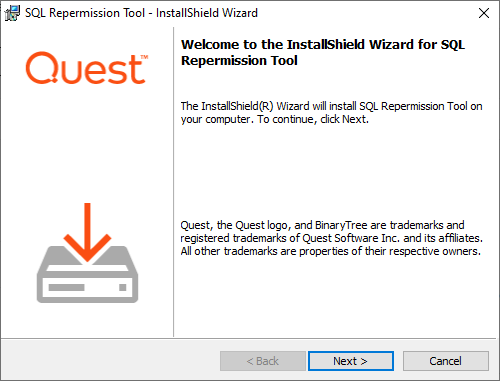Click the orange Quest logo

pyautogui.click(x=87, y=68)
